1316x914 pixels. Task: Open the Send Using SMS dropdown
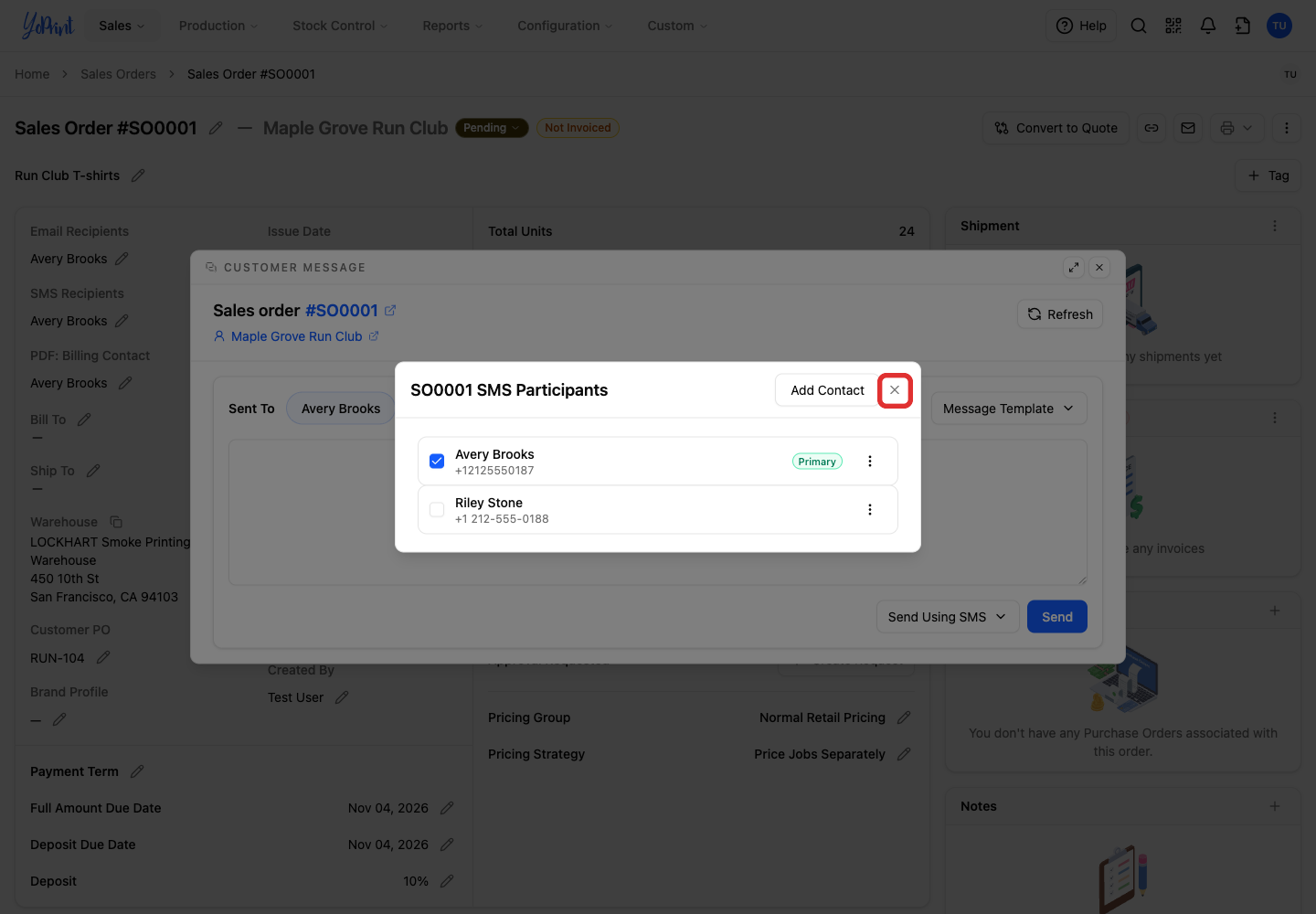click(947, 617)
